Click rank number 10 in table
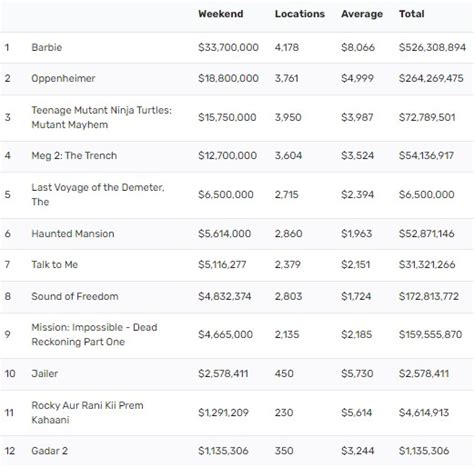The image size is (474, 467). 10,374
